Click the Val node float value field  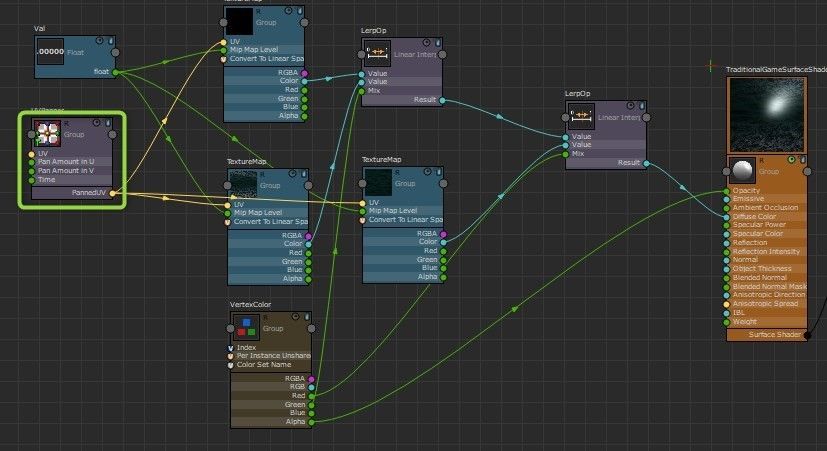(x=51, y=52)
